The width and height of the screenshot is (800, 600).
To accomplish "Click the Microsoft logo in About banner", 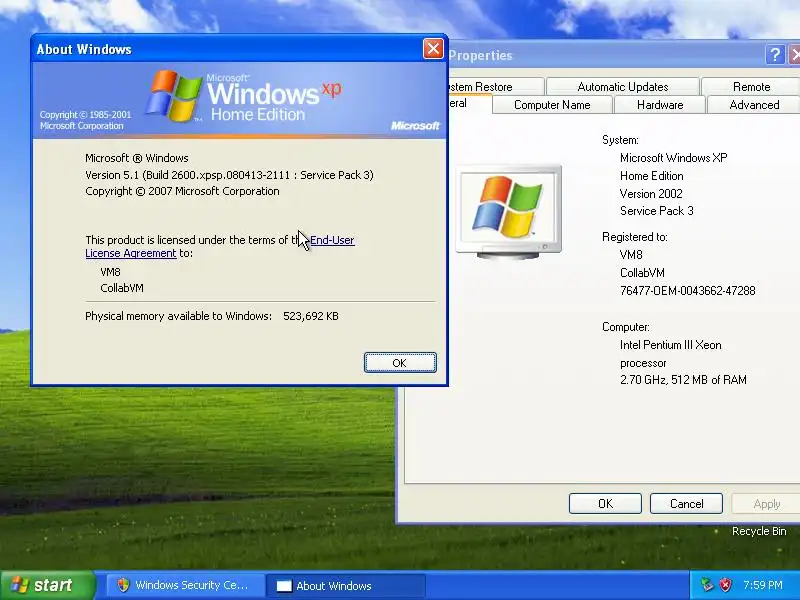I will (415, 126).
